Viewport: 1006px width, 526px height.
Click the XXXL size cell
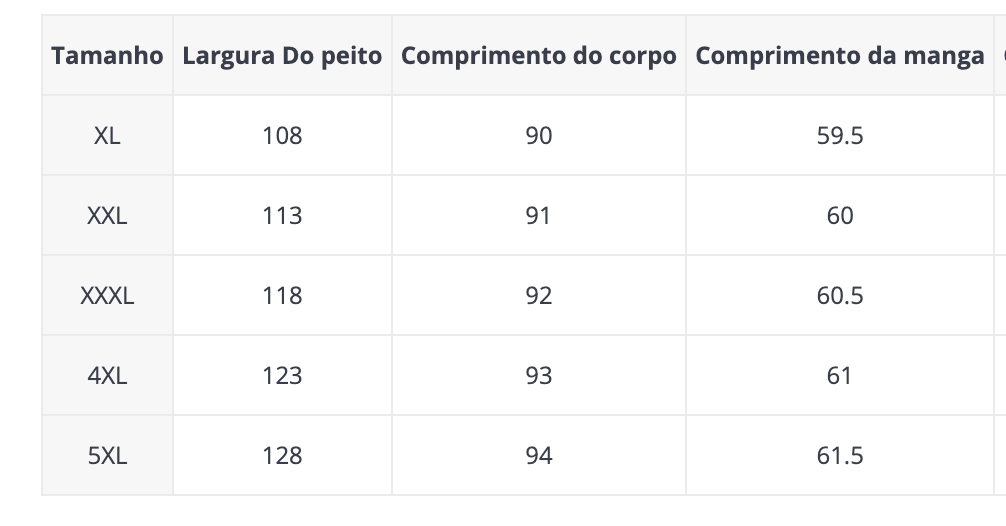point(107,296)
